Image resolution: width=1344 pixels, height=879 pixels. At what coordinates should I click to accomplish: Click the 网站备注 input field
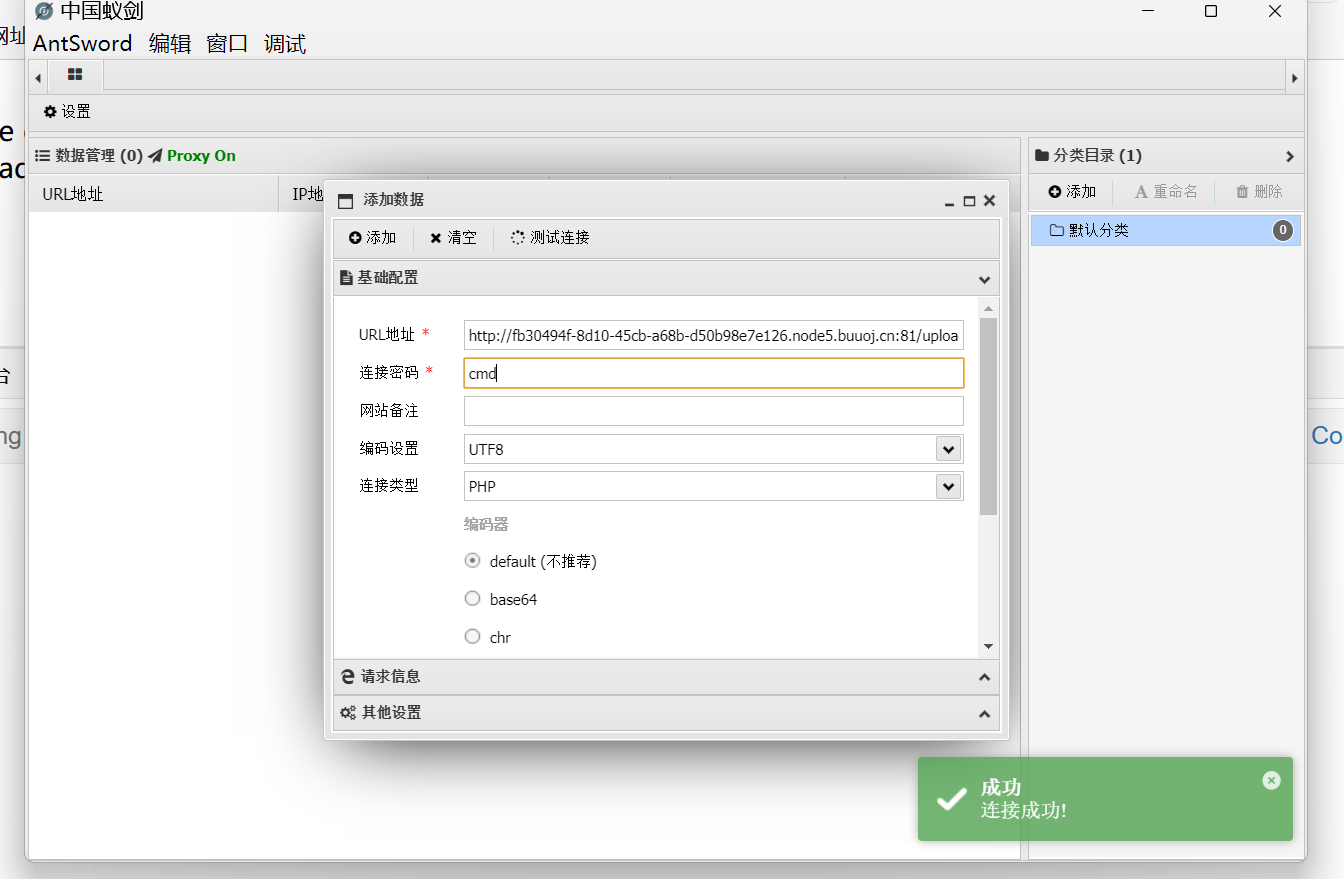coord(714,411)
